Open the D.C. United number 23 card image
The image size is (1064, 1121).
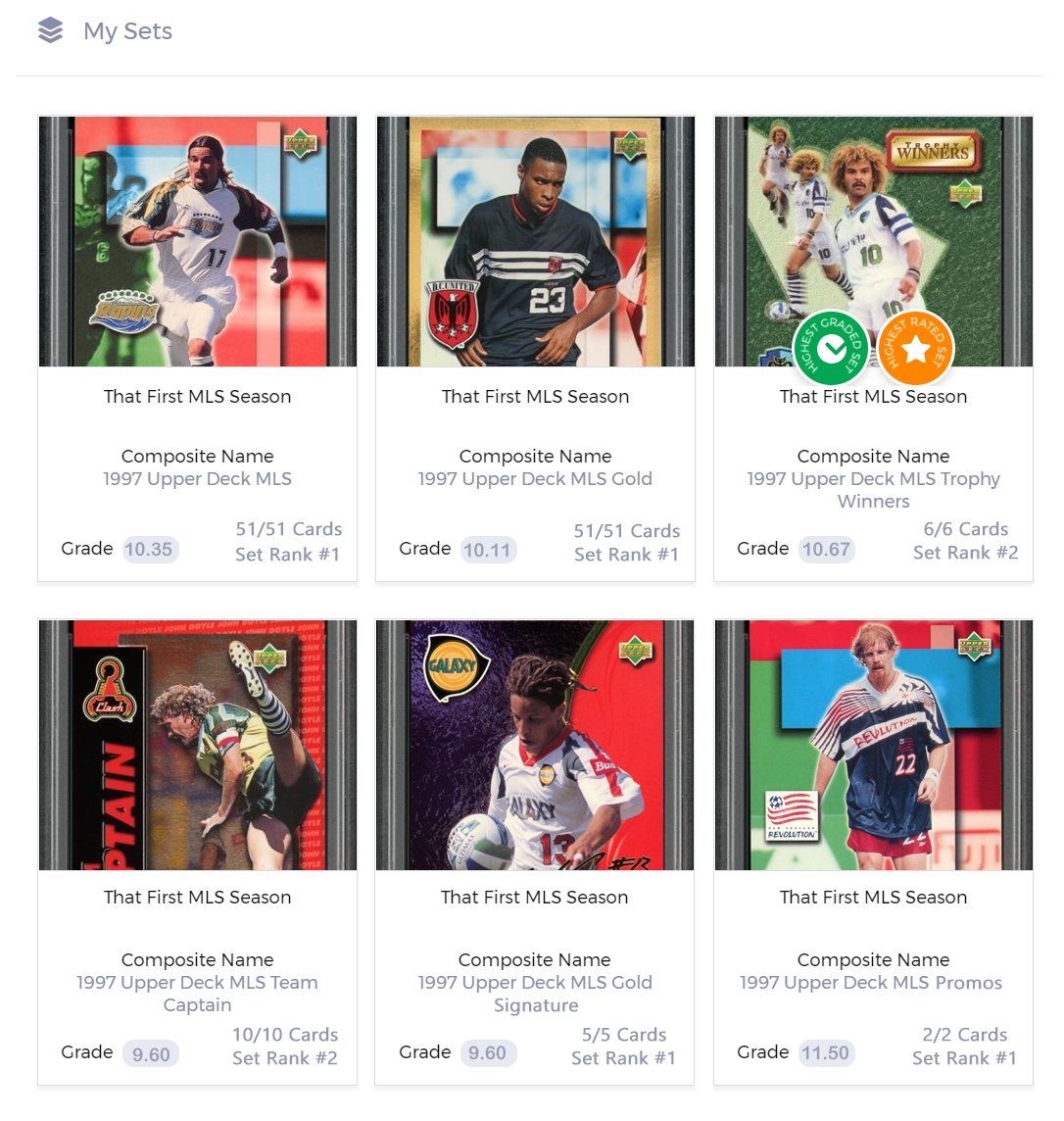pos(535,242)
